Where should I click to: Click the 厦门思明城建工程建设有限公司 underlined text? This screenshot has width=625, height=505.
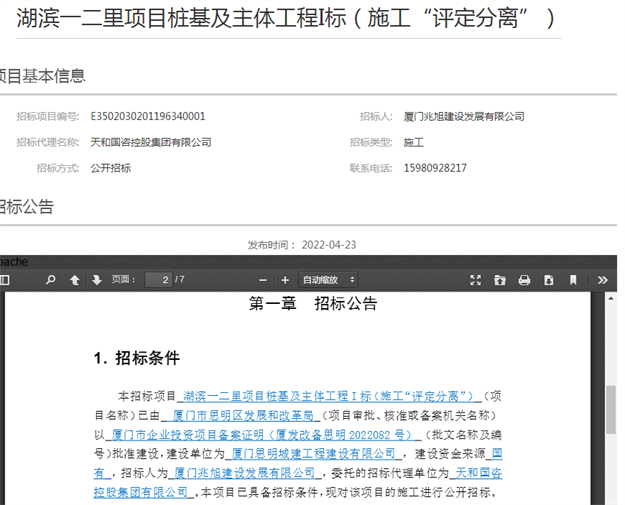pyautogui.click(x=313, y=454)
